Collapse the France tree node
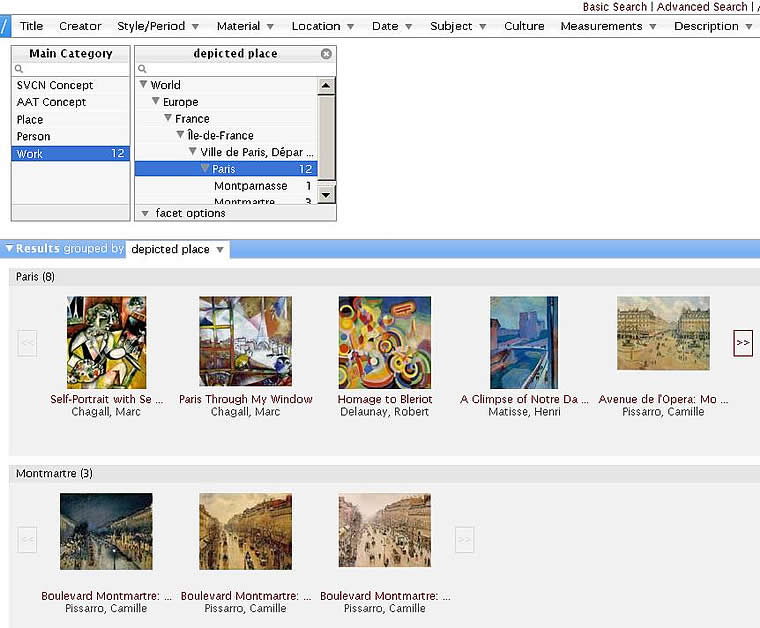Screen dimensions: 760x628 (168, 118)
